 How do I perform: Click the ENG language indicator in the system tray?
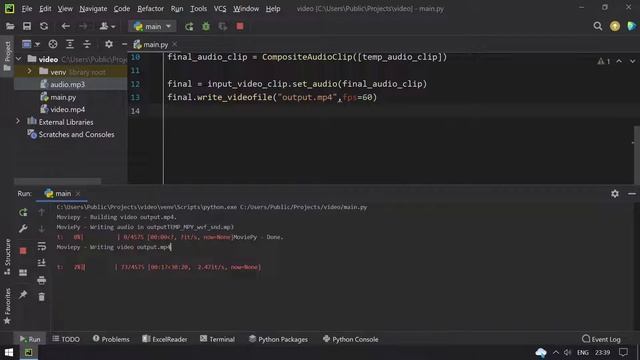pos(583,352)
